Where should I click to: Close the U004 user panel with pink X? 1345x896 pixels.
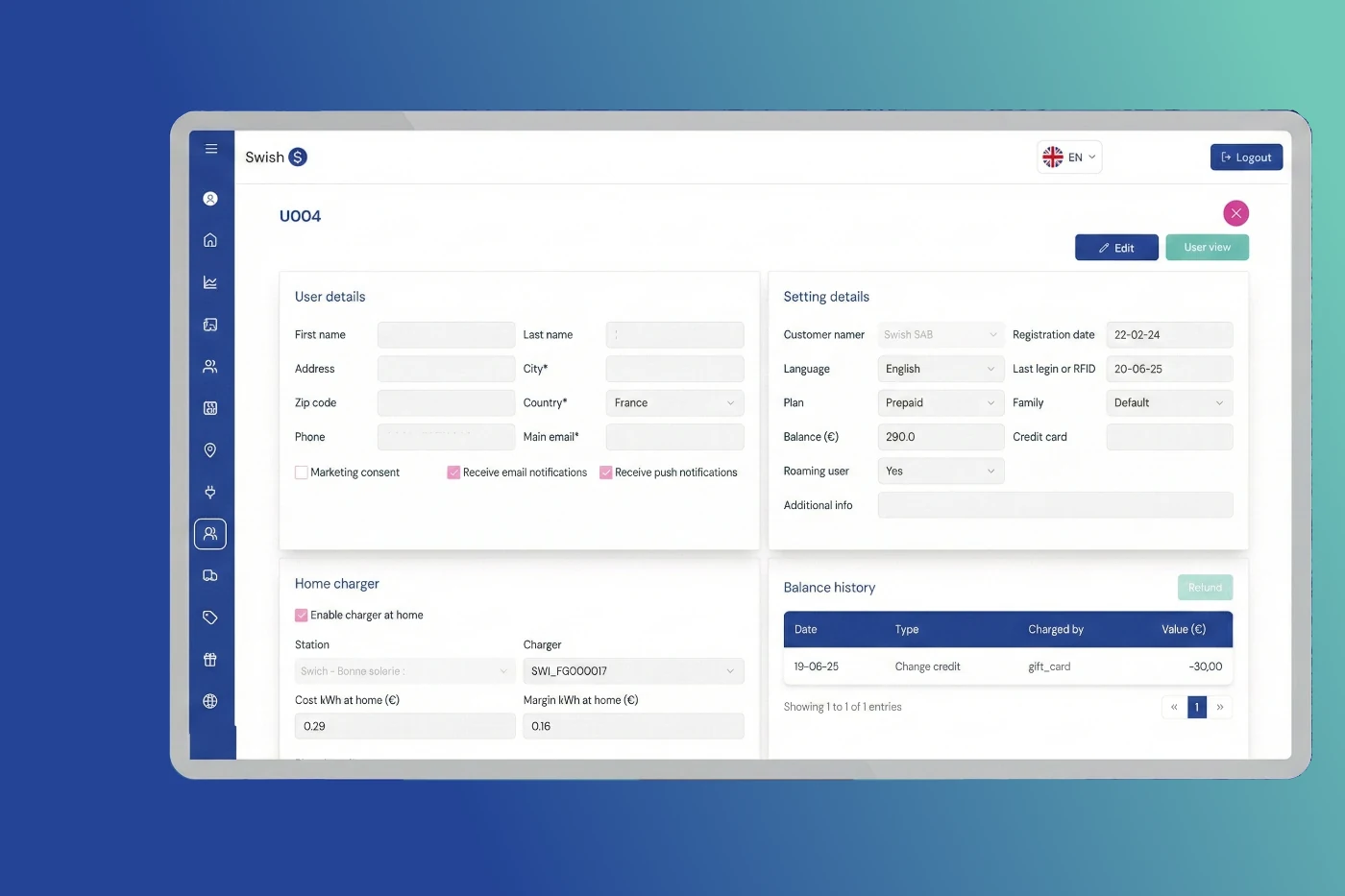click(x=1235, y=213)
